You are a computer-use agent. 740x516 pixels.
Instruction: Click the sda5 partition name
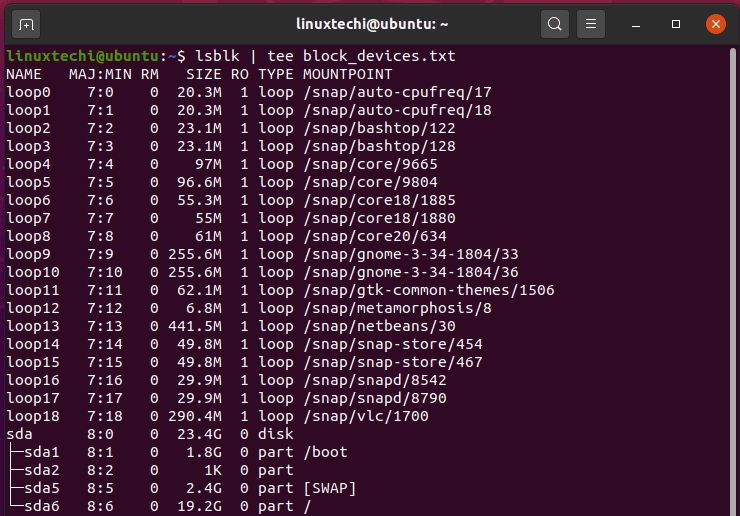pos(42,488)
